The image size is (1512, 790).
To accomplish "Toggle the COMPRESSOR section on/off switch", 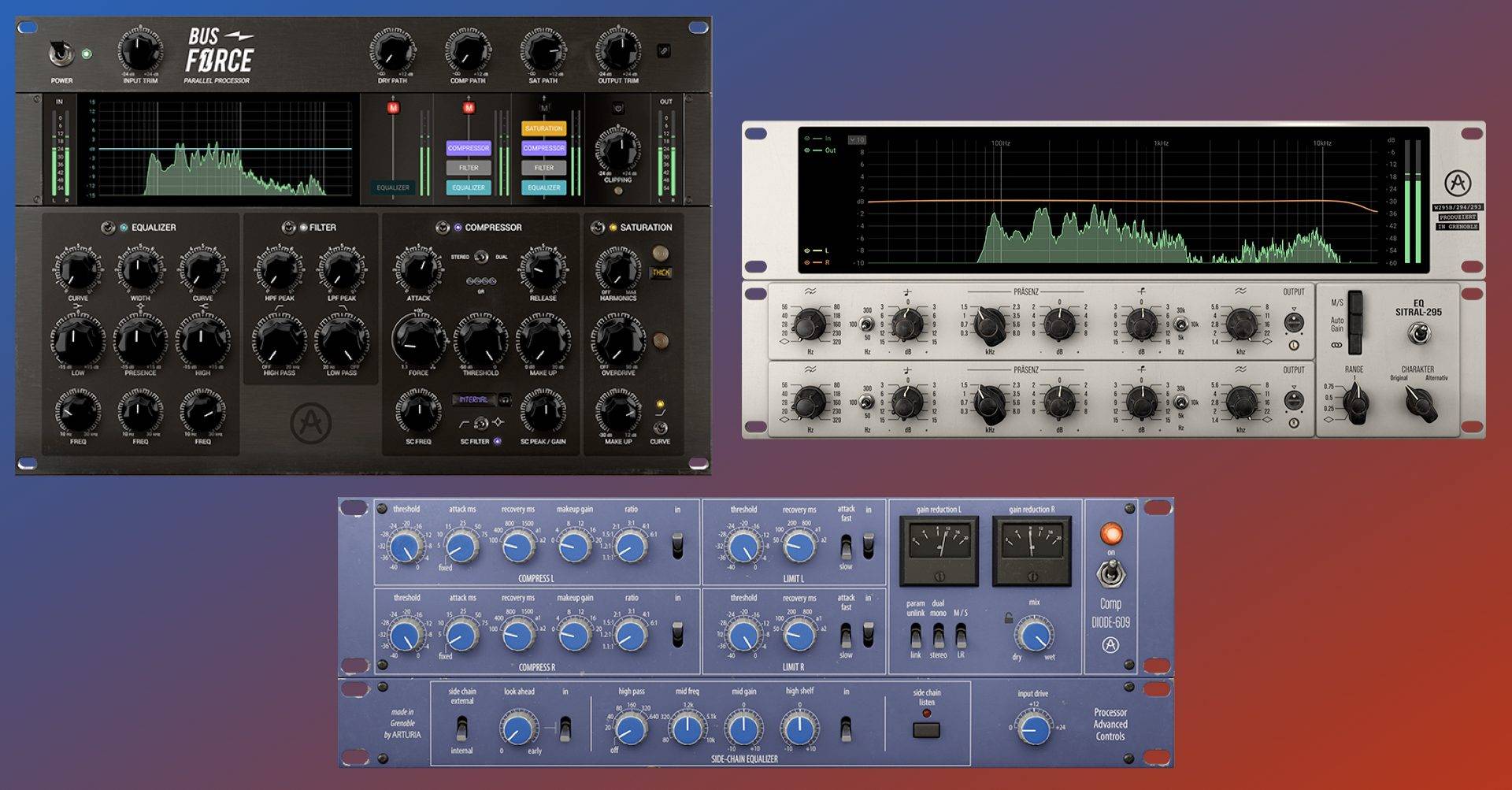I will click(443, 228).
